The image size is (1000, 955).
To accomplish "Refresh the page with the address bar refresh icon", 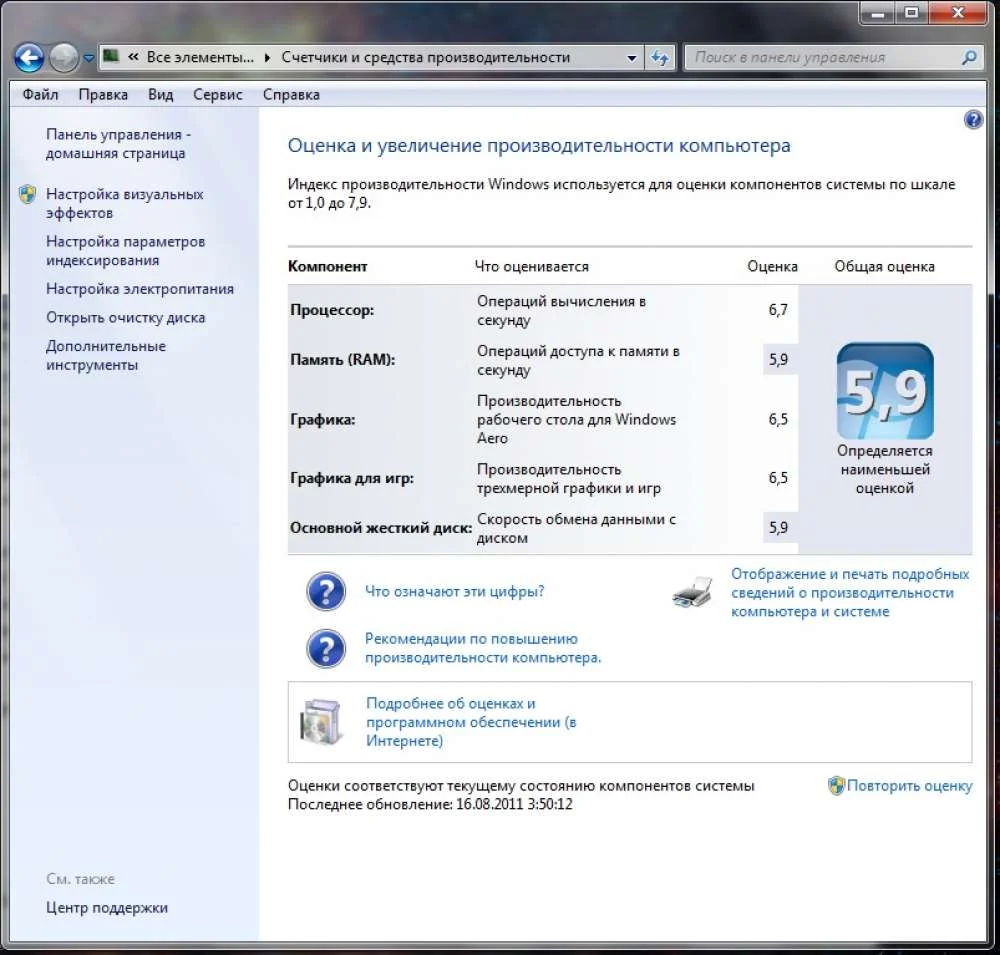I will click(659, 58).
